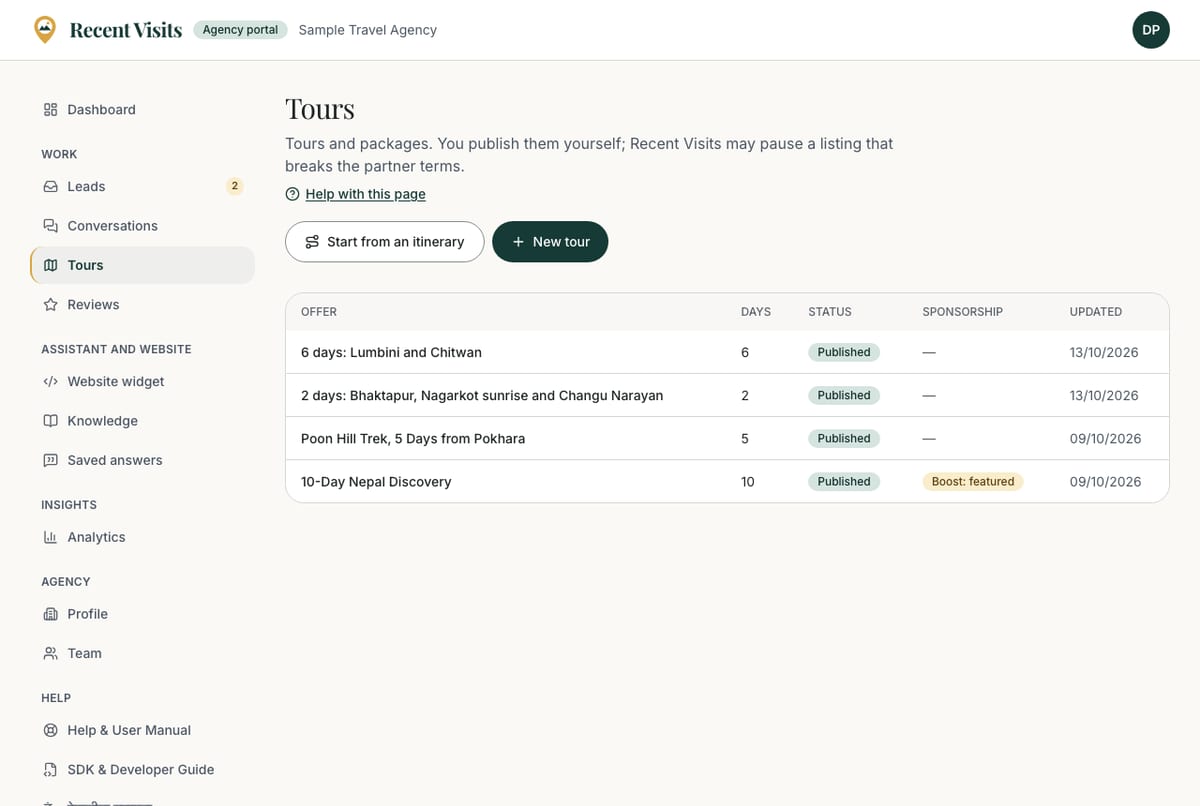Viewport: 1200px width, 806px height.
Task: Click the Analytics bar chart icon
Action: (x=50, y=538)
